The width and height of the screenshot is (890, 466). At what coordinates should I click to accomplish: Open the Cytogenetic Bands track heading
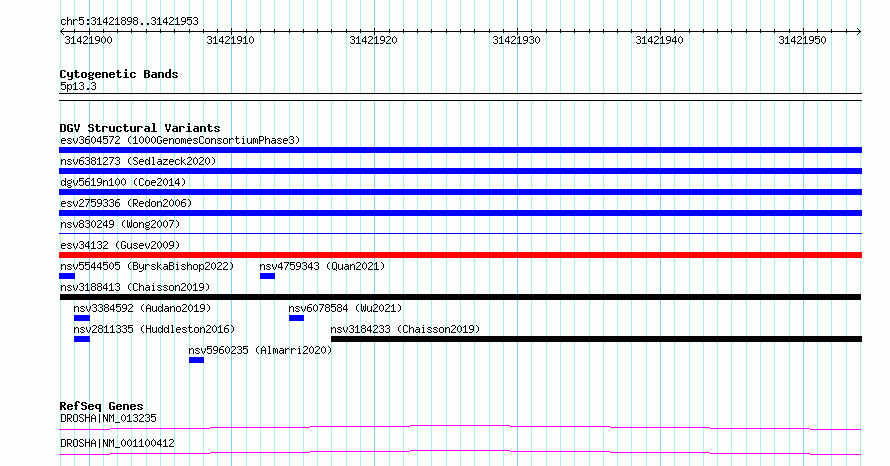pos(119,74)
